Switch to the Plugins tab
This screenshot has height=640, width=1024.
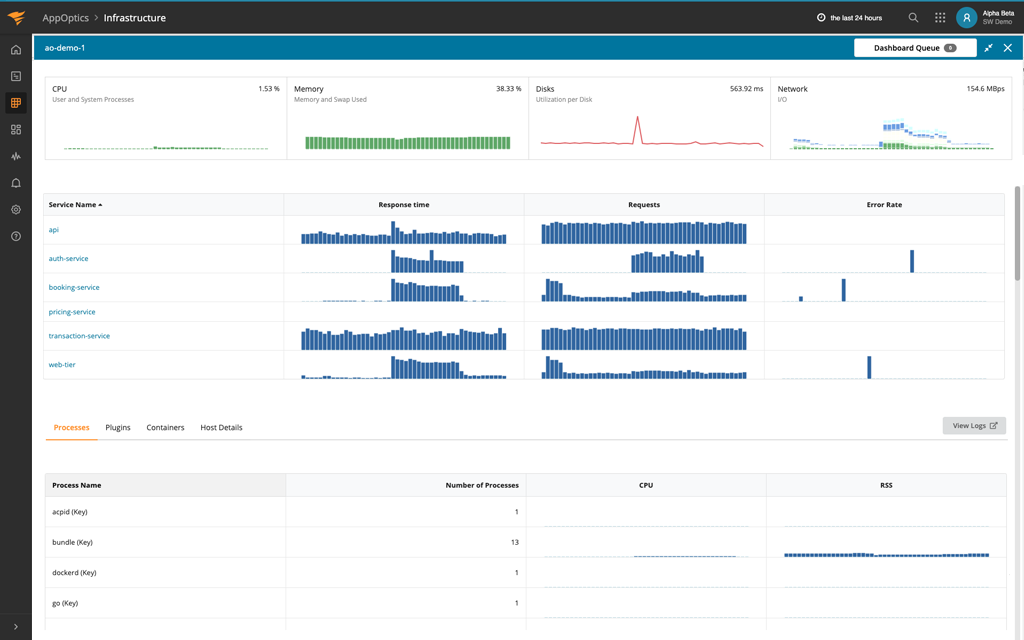(x=118, y=427)
